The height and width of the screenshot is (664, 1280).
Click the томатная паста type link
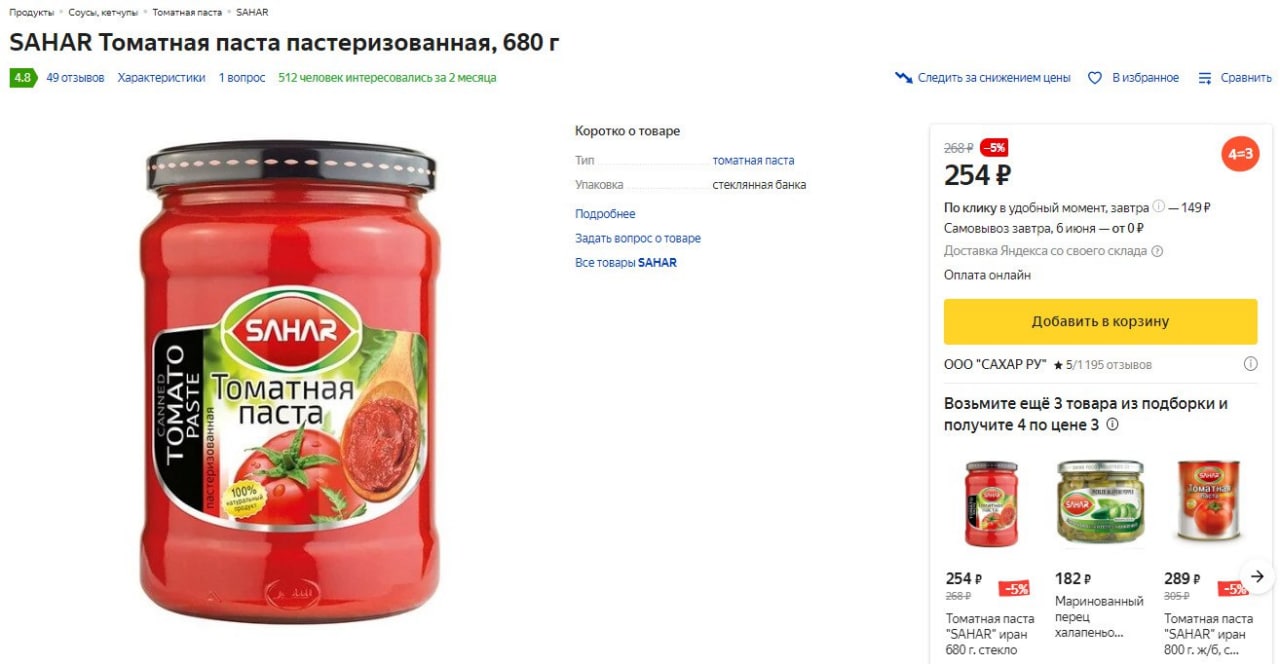(x=753, y=160)
